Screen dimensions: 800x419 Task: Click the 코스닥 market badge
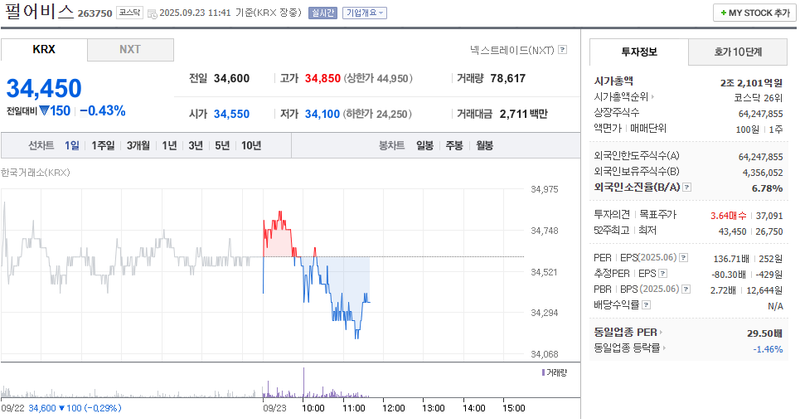tap(130, 13)
